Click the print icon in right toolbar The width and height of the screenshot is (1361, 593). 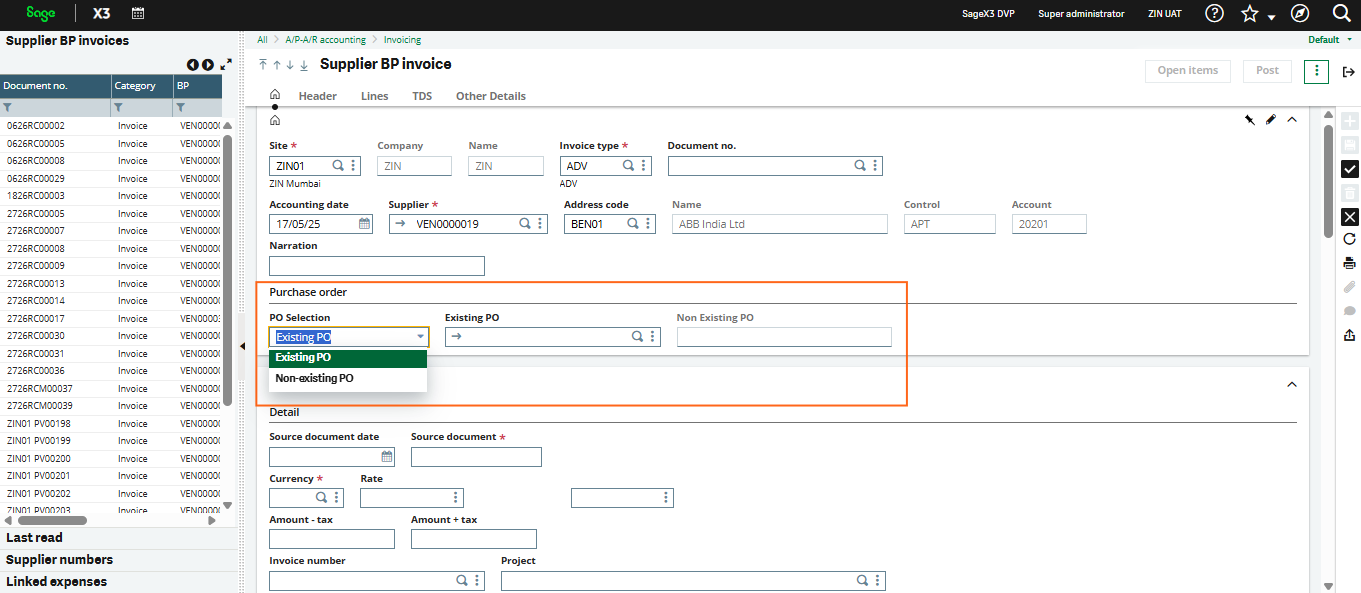point(1350,262)
